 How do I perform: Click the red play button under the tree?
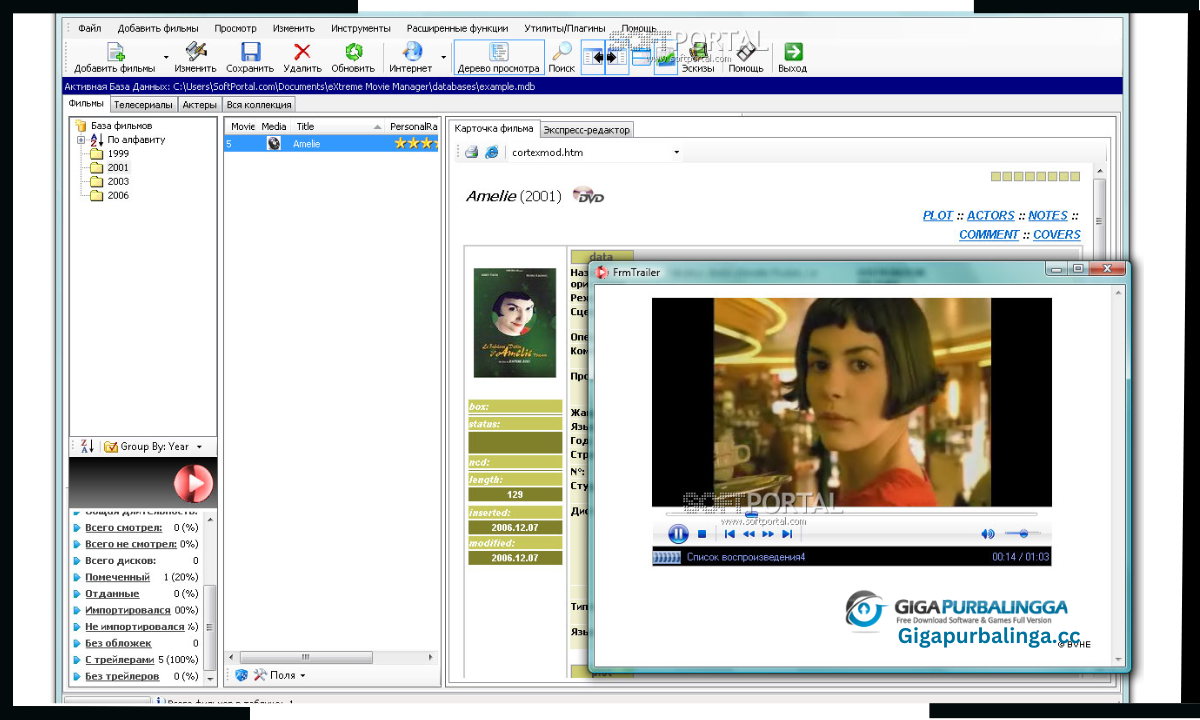click(x=193, y=484)
